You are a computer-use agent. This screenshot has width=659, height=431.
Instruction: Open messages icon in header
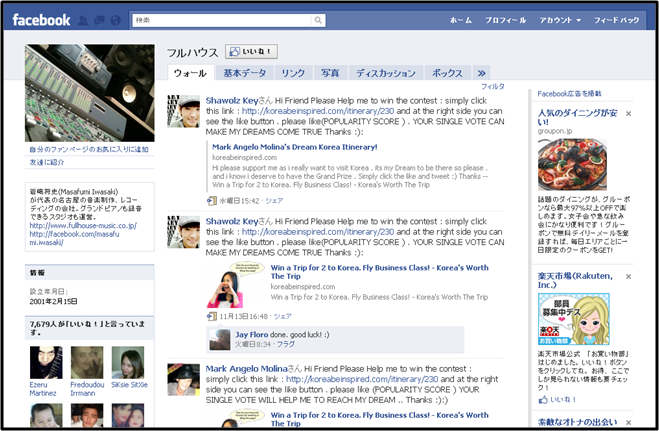pos(99,20)
